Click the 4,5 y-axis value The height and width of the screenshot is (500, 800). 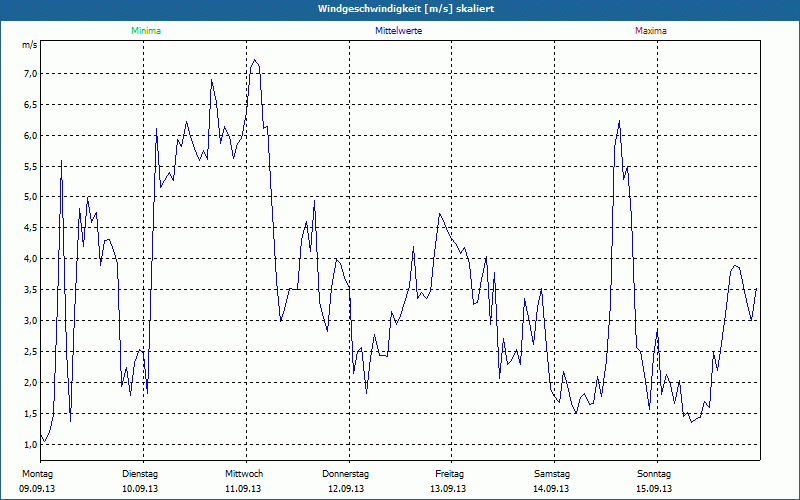31,228
